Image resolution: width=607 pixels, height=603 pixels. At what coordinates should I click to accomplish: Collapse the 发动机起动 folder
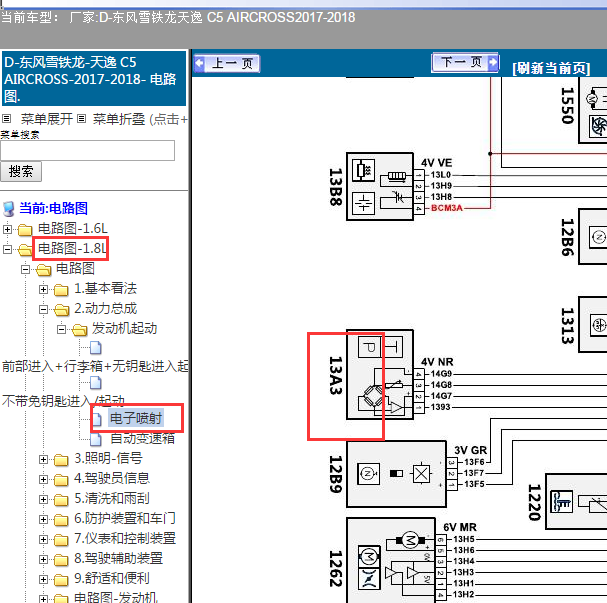[x=61, y=329]
